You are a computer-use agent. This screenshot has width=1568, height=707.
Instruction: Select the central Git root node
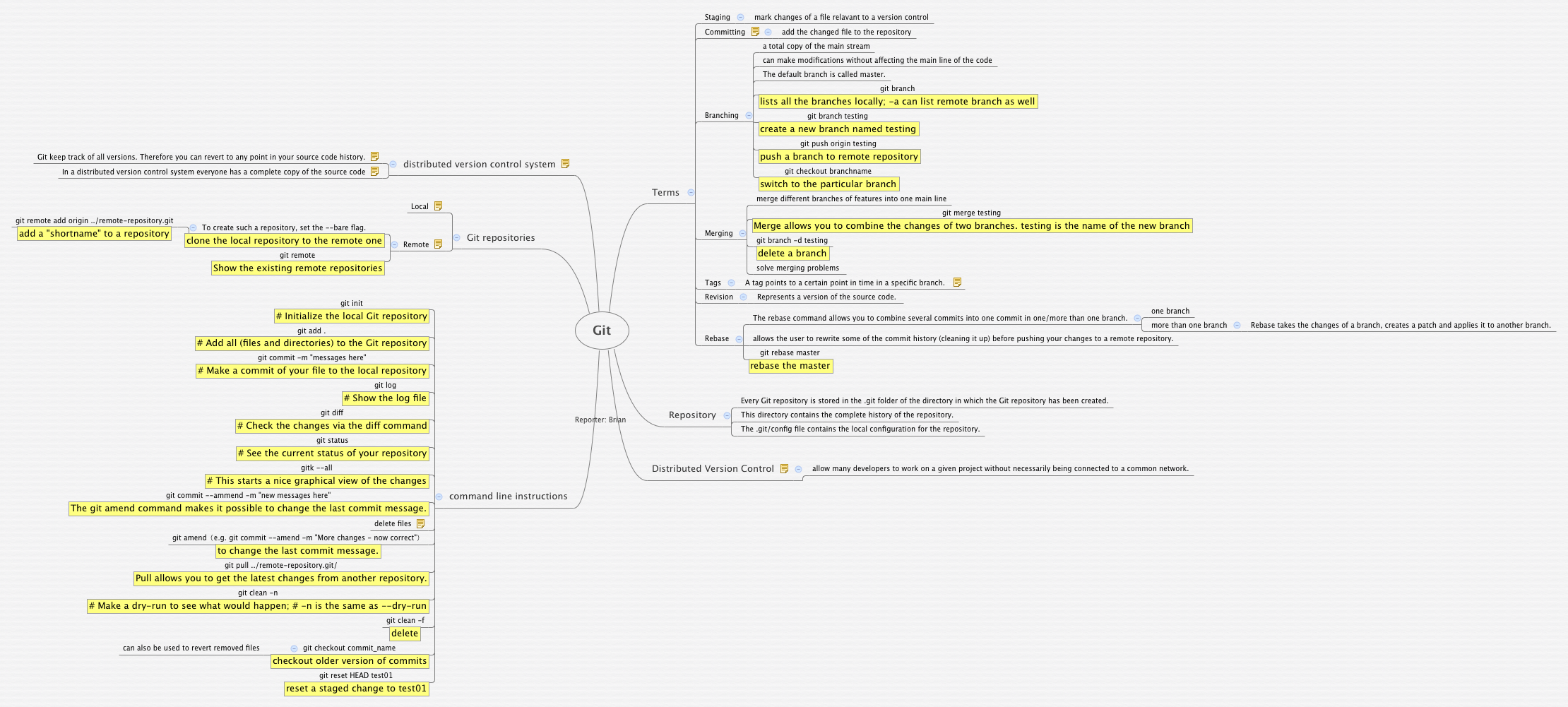602,330
